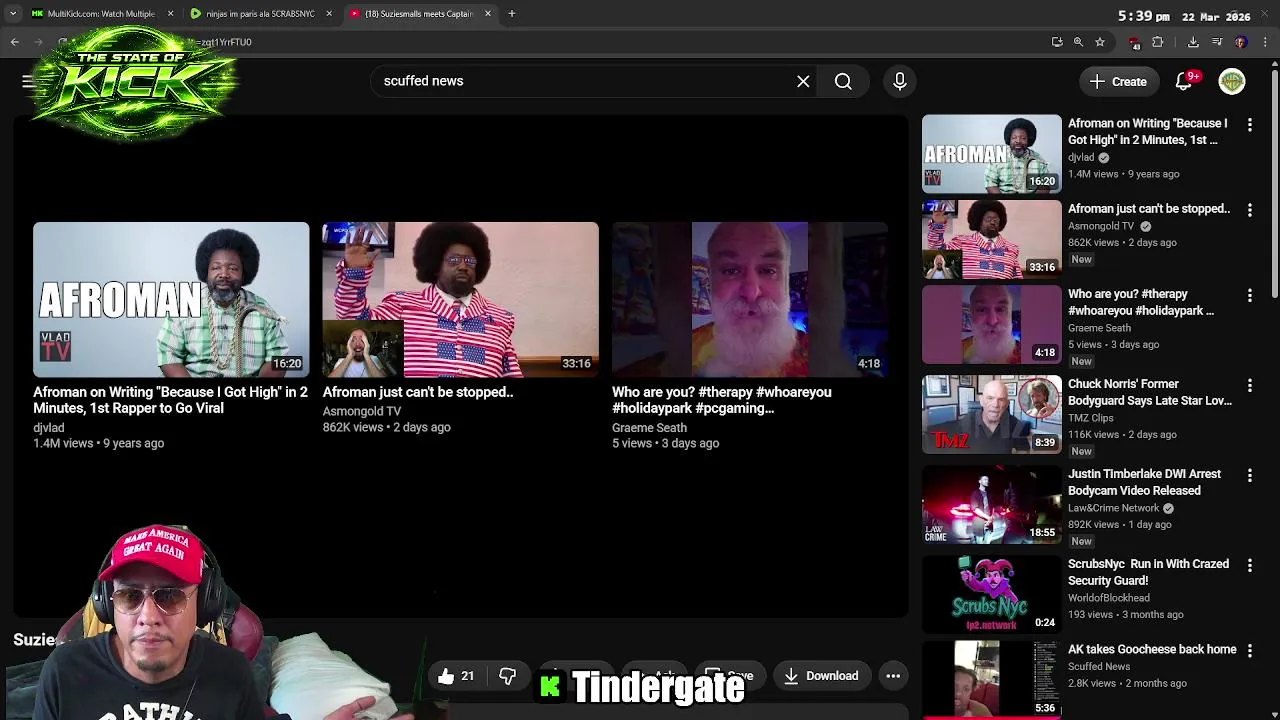Open Afroman just can't be stopped end-screen title
The image size is (1280, 720).
click(417, 392)
